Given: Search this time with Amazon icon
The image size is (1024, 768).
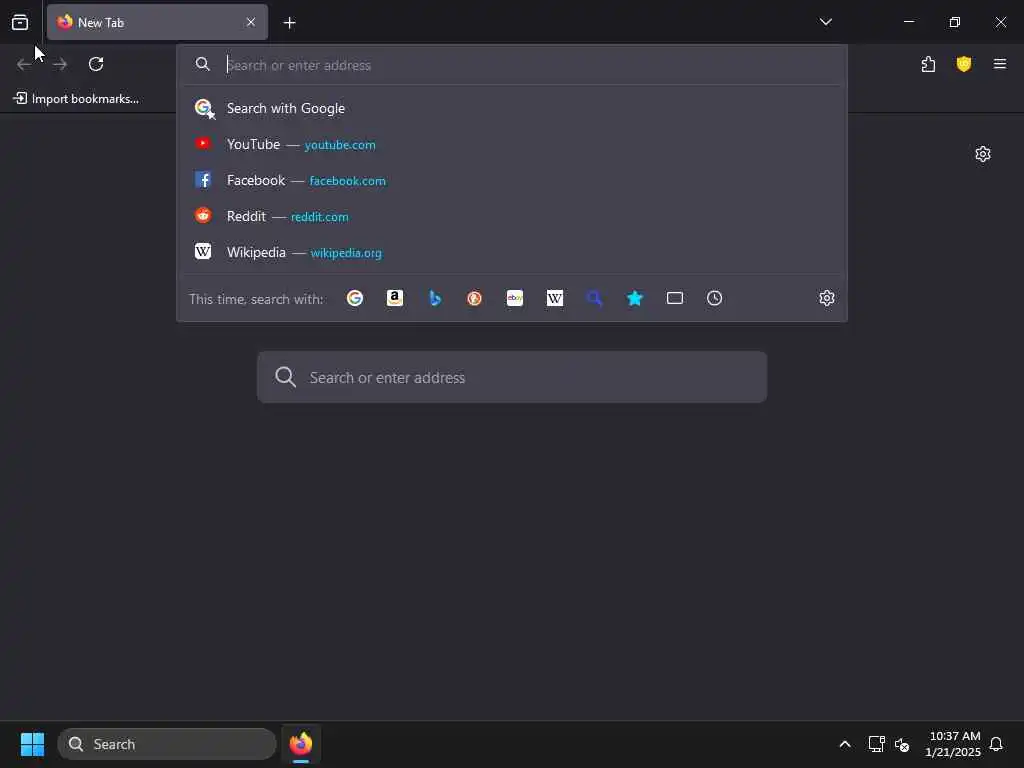Looking at the screenshot, I should click(x=394, y=298).
